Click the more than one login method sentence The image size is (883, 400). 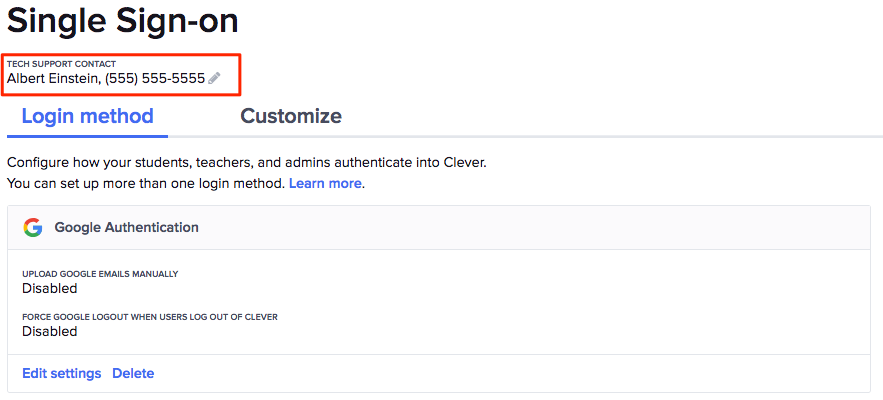click(x=145, y=184)
